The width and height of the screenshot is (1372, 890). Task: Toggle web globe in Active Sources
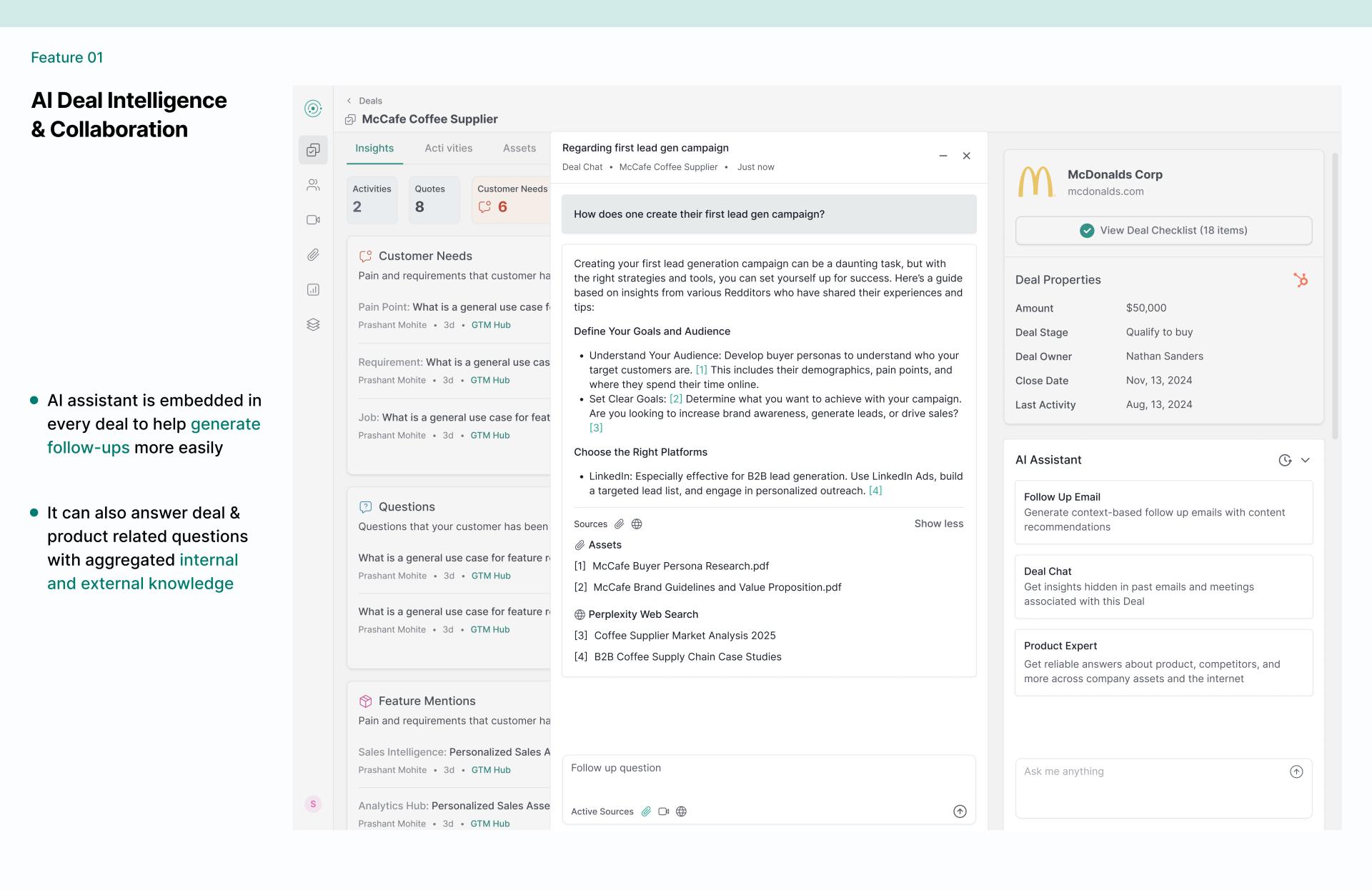tap(681, 811)
